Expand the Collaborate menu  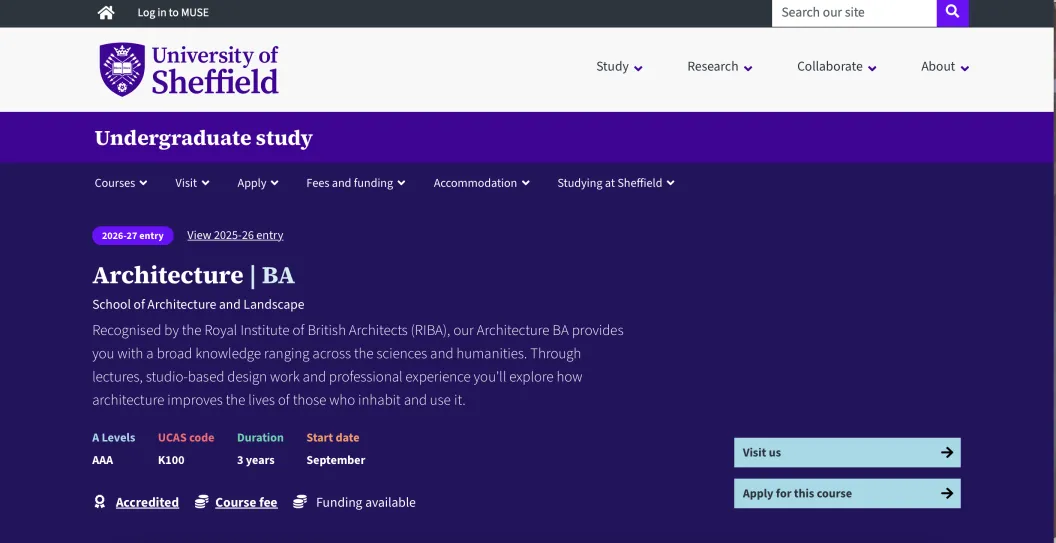[x=836, y=66]
